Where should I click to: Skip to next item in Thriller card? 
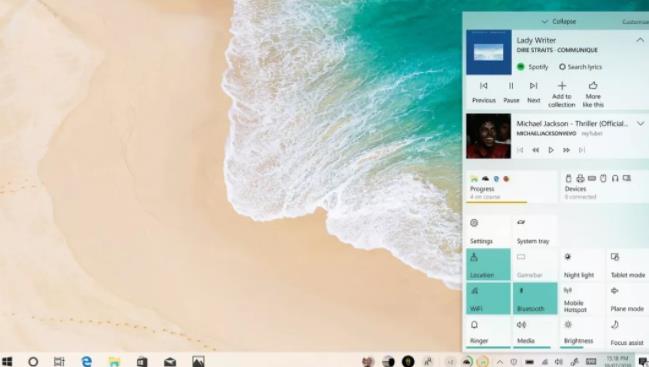582,150
